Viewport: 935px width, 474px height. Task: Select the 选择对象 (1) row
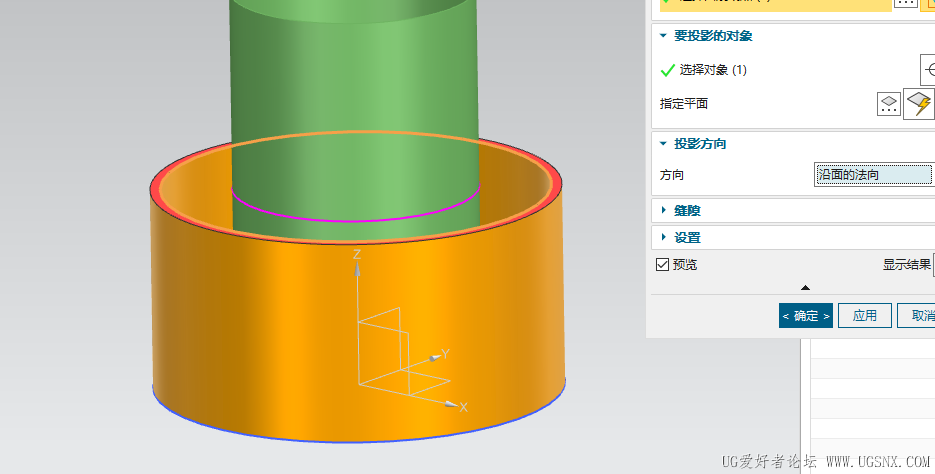[x=793, y=70]
